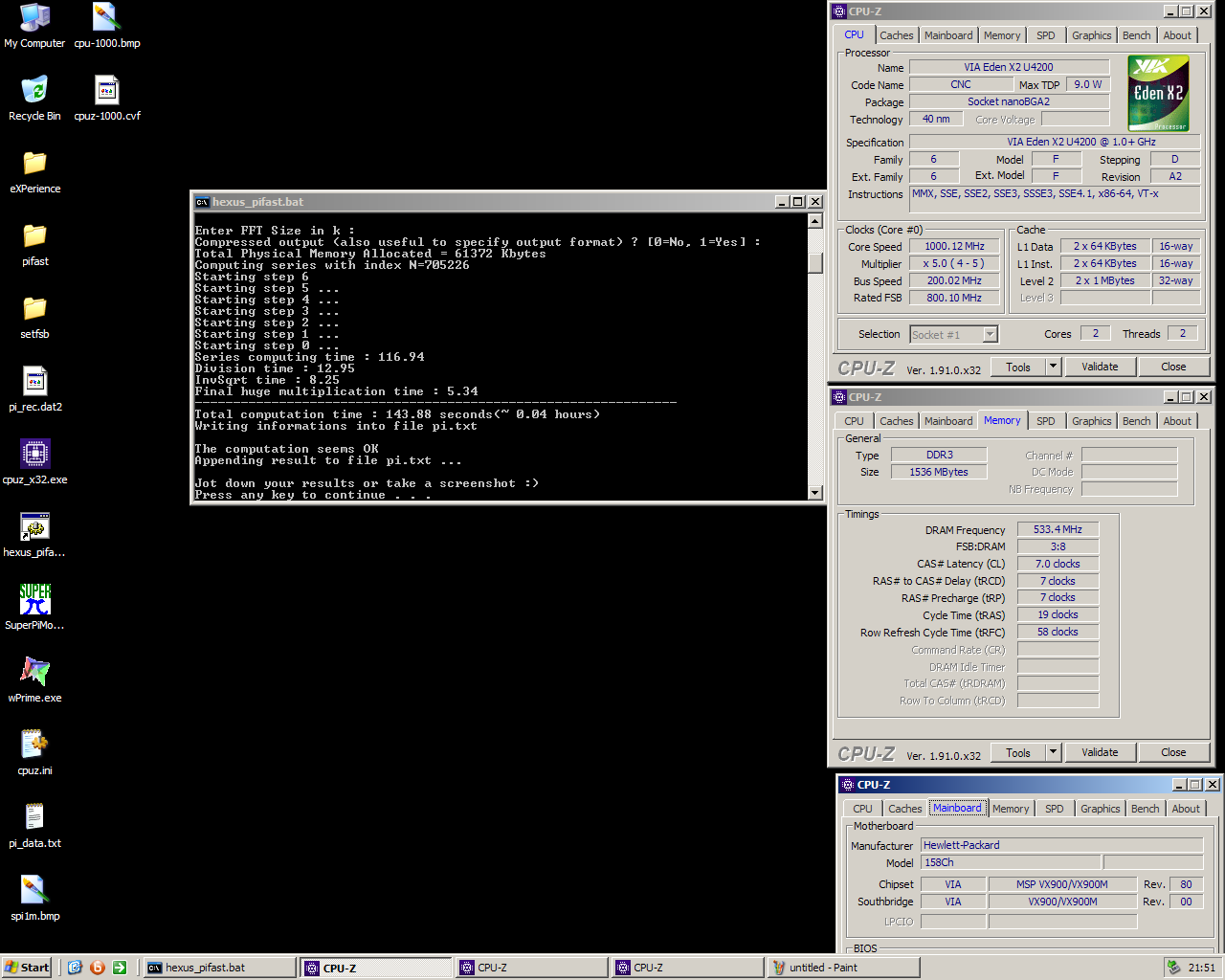Click Validate in CPU-Z processor window

point(1100,367)
